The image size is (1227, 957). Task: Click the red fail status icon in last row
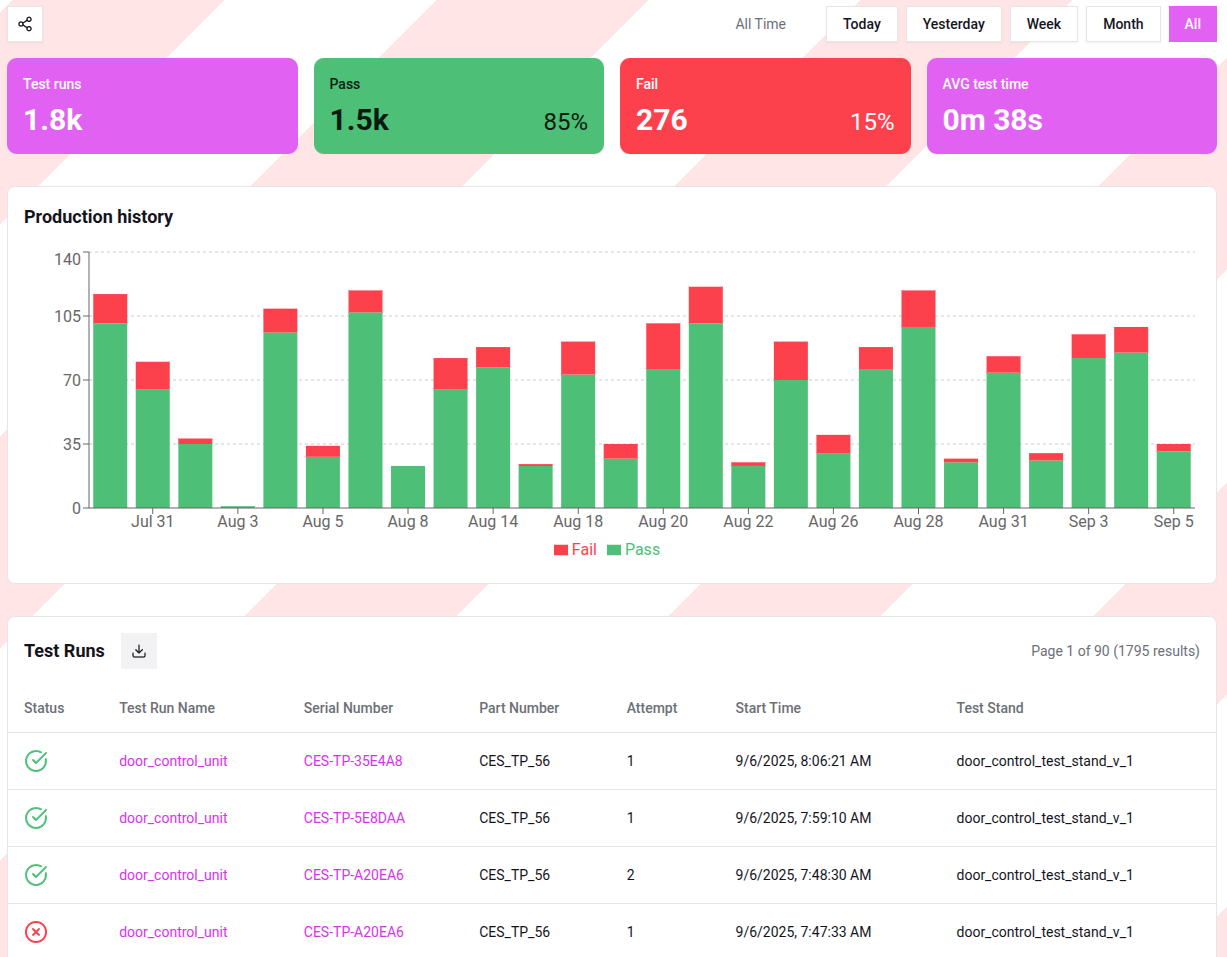pos(36,932)
